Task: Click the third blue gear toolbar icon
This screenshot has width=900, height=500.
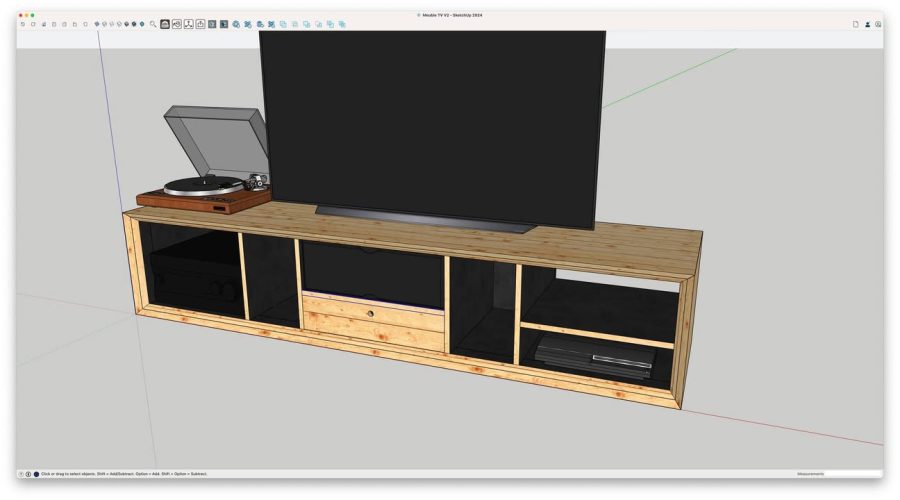Action: tap(259, 24)
